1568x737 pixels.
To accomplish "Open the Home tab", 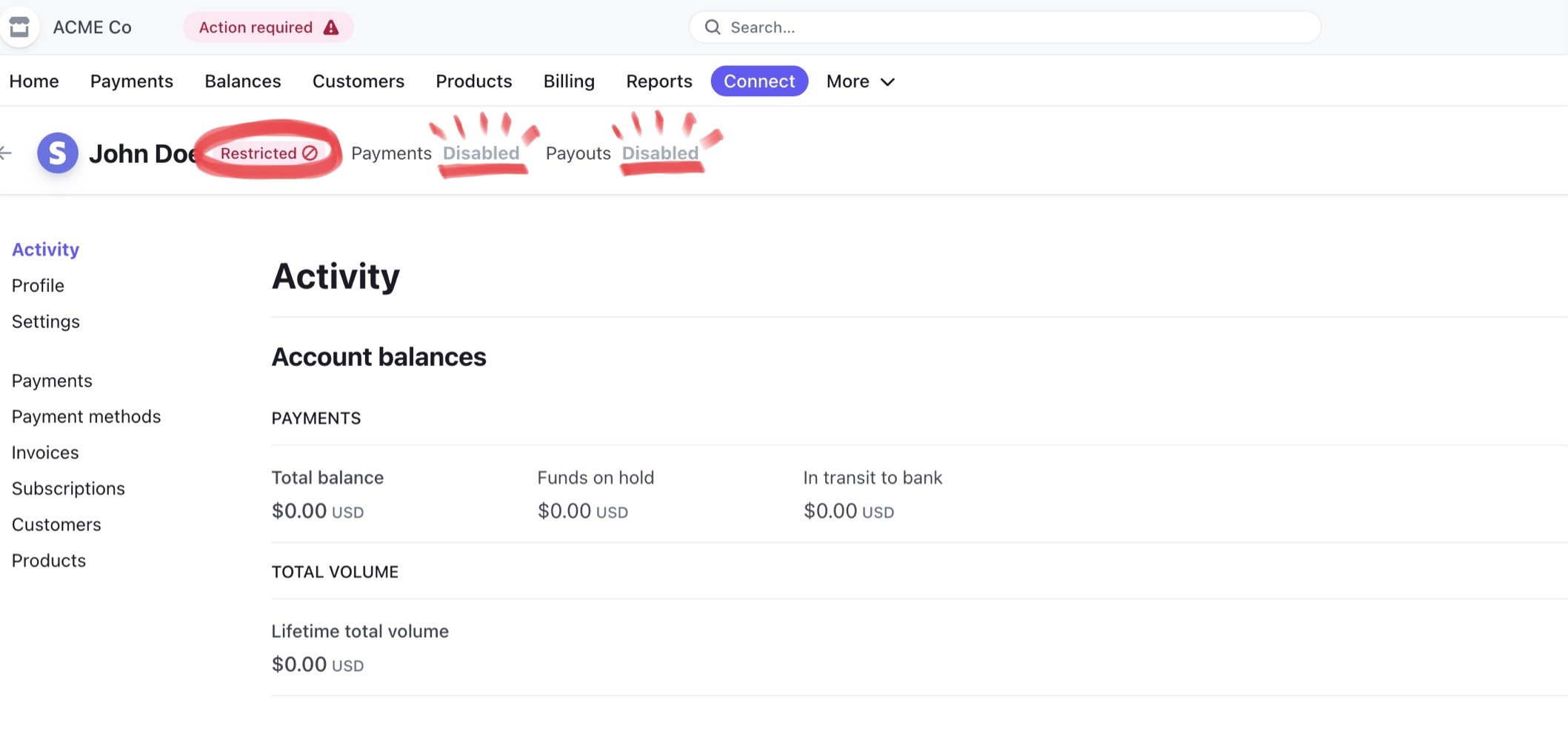I will point(34,81).
